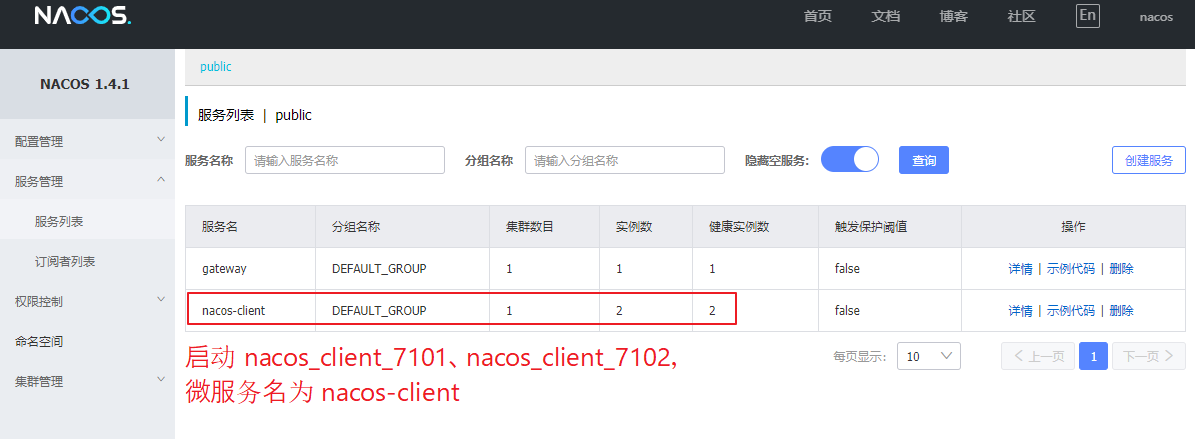1195x439 pixels.
Task: Select 订阅者列表 in sidebar
Action: coord(88,261)
